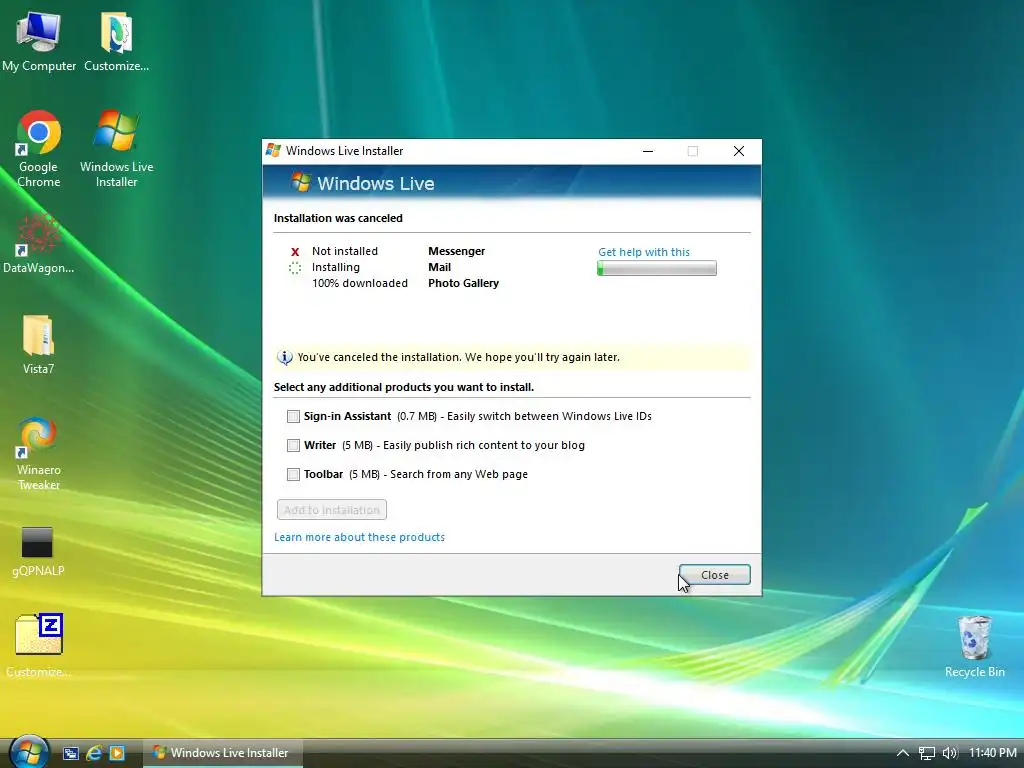The width and height of the screenshot is (1024, 768).
Task: Click the Windows flag icon in the installer title bar
Action: (274, 151)
